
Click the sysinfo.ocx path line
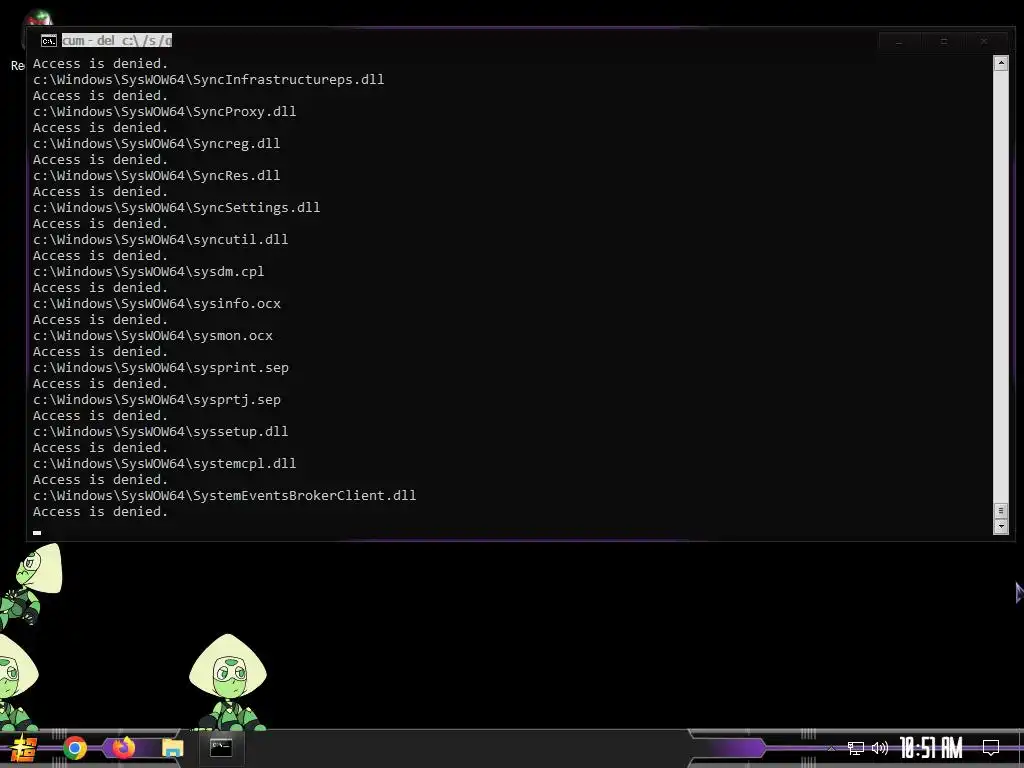(157, 304)
